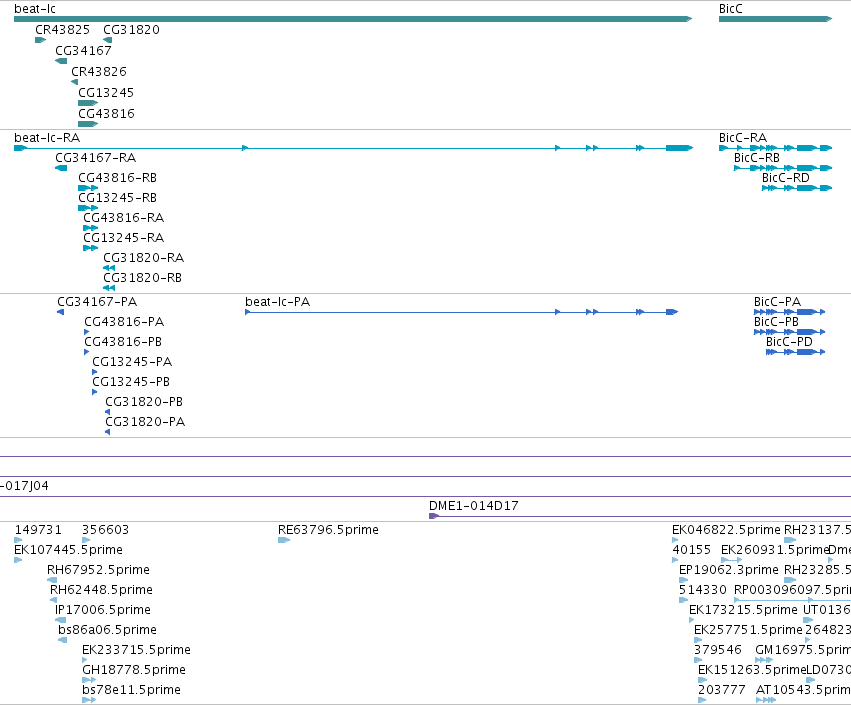Open the RE63796.5prime EST label
The height and width of the screenshot is (705, 851).
[x=328, y=530]
